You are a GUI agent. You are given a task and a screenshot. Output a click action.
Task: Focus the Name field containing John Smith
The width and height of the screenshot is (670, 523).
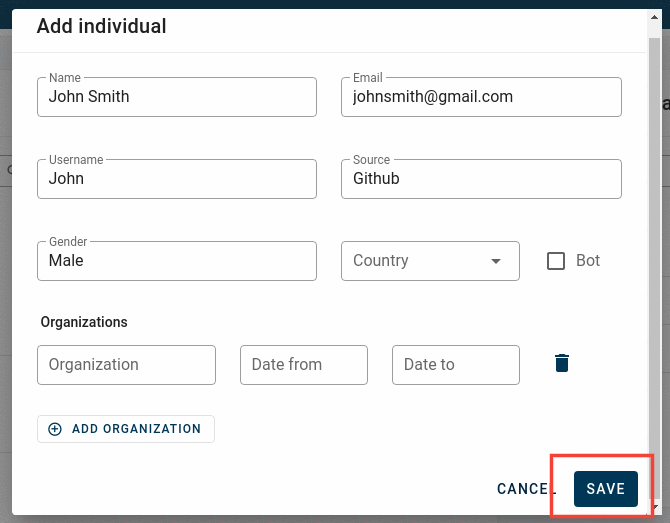(x=177, y=97)
